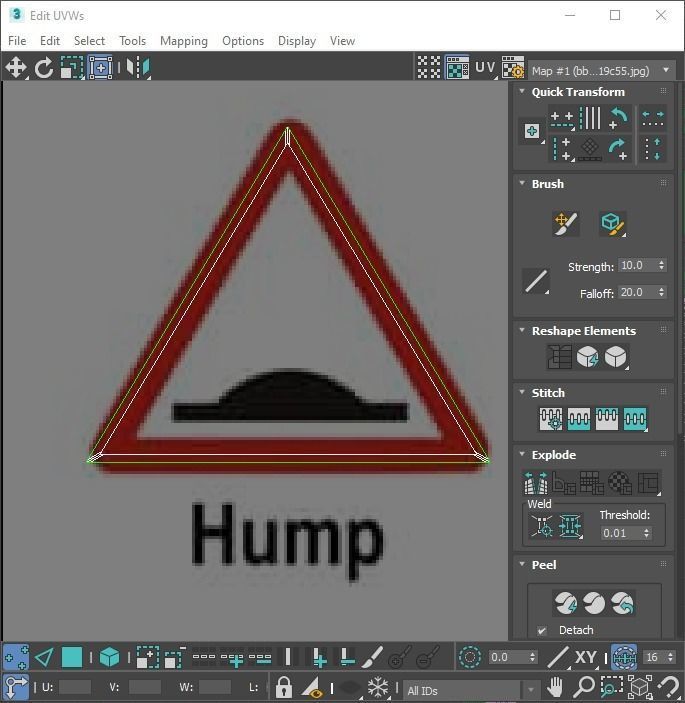This screenshot has height=703, width=685.
Task: Toggle the selection lock padlock icon
Action: pos(283,687)
